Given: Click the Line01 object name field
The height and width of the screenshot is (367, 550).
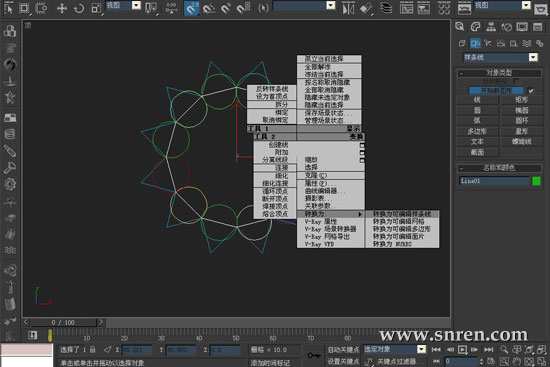Looking at the screenshot, I should 494,181.
